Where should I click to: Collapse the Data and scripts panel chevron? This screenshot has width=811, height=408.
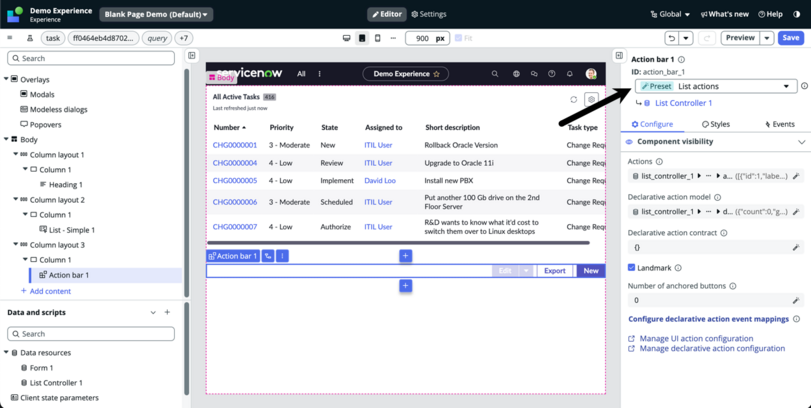pos(153,312)
